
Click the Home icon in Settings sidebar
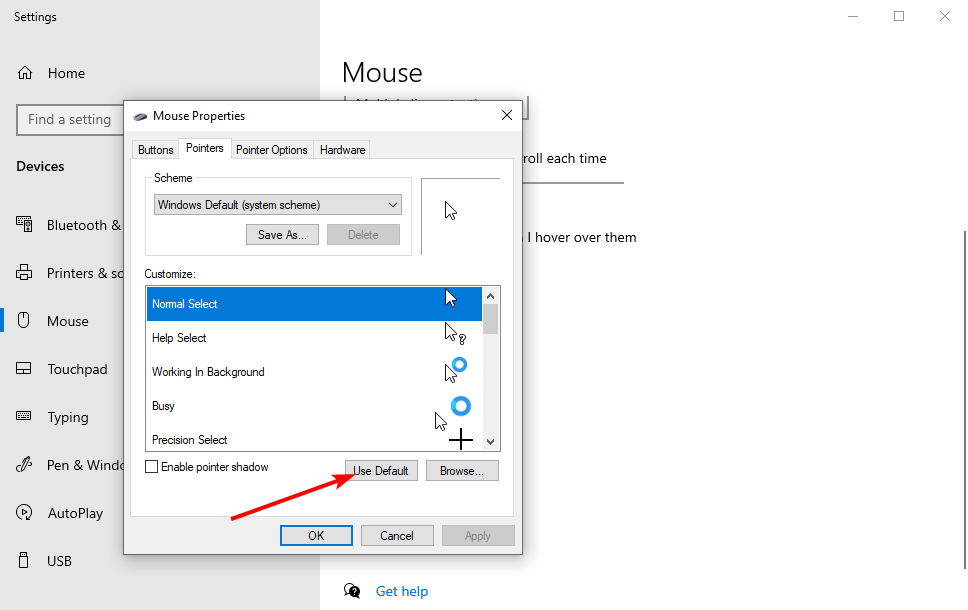(x=25, y=73)
